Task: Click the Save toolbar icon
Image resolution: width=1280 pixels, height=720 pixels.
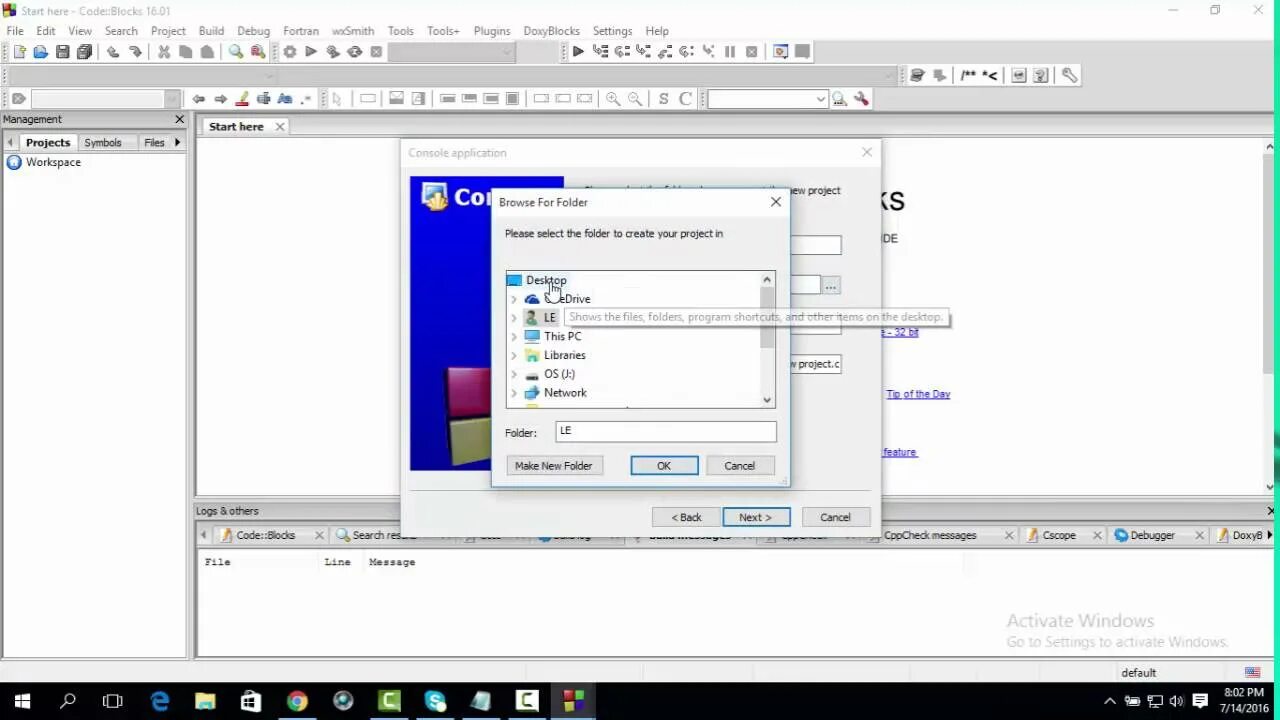Action: 63,52
